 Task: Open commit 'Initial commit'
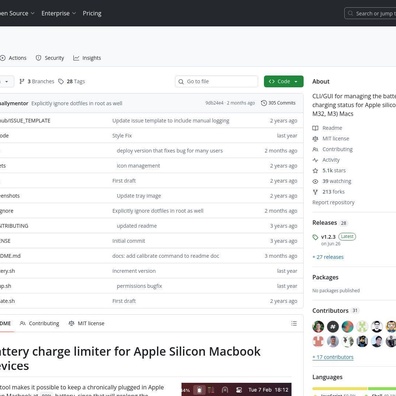[x=129, y=241]
